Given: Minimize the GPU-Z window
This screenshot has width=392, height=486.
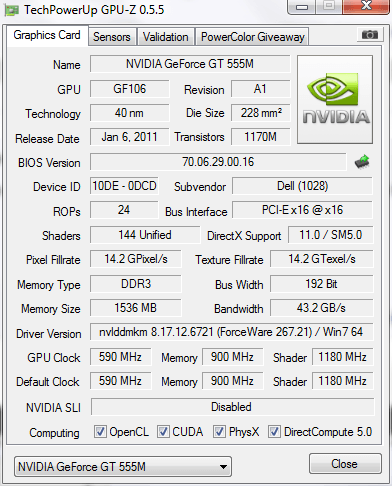Looking at the screenshot, I should coord(301,7).
